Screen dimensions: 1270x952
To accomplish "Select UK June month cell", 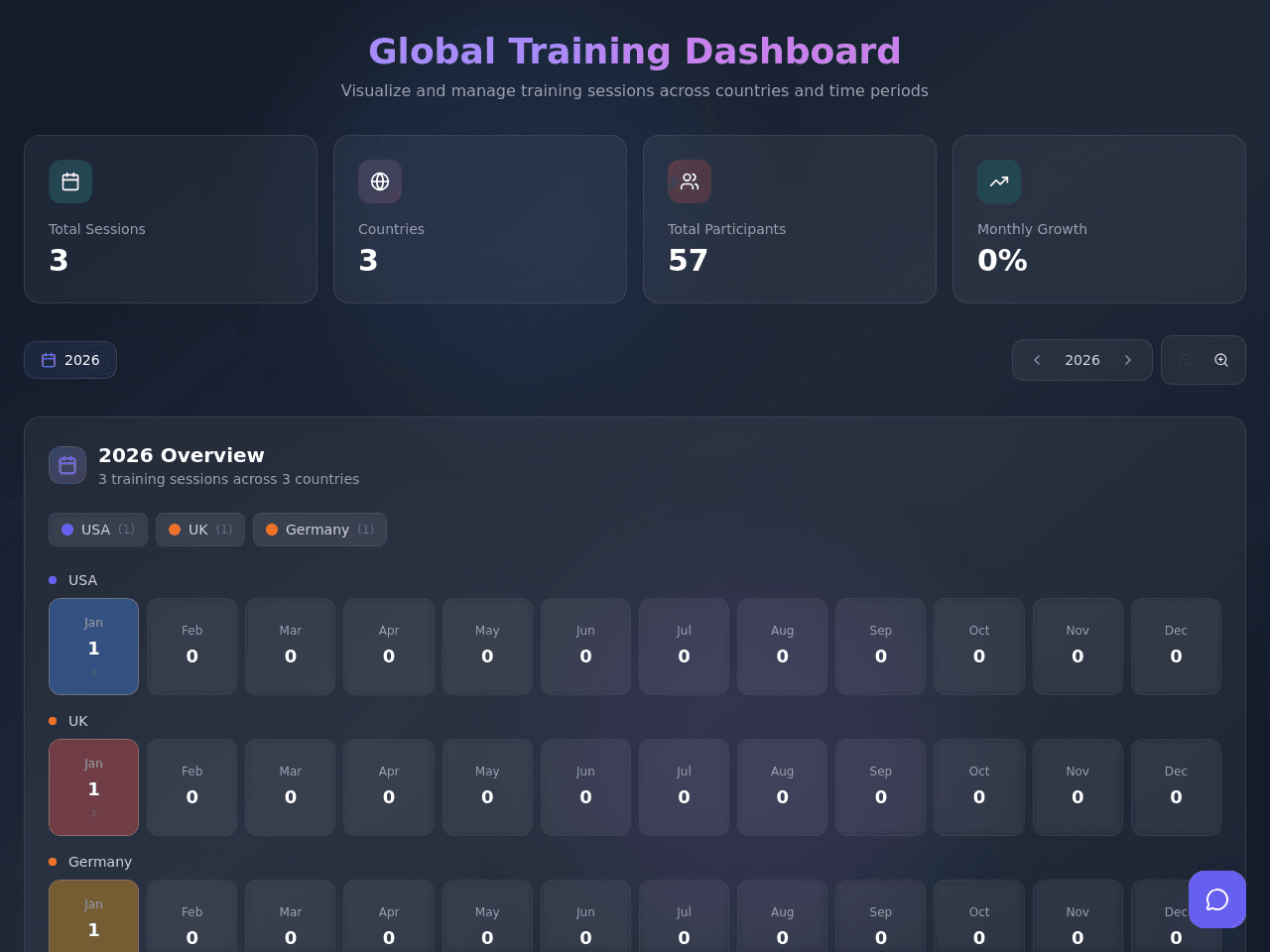I will click(x=585, y=787).
